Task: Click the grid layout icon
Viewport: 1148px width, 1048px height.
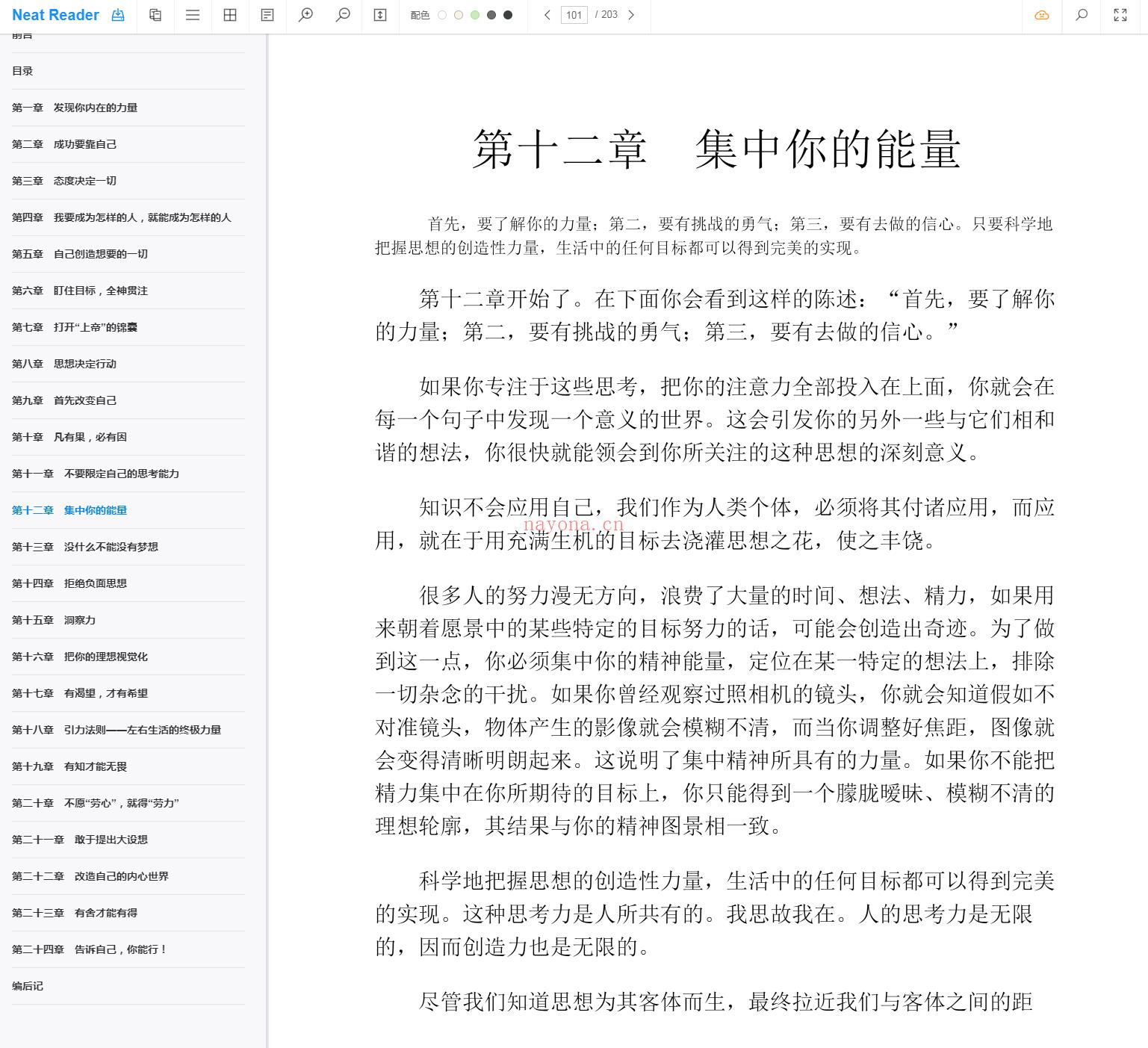Action: [x=230, y=15]
